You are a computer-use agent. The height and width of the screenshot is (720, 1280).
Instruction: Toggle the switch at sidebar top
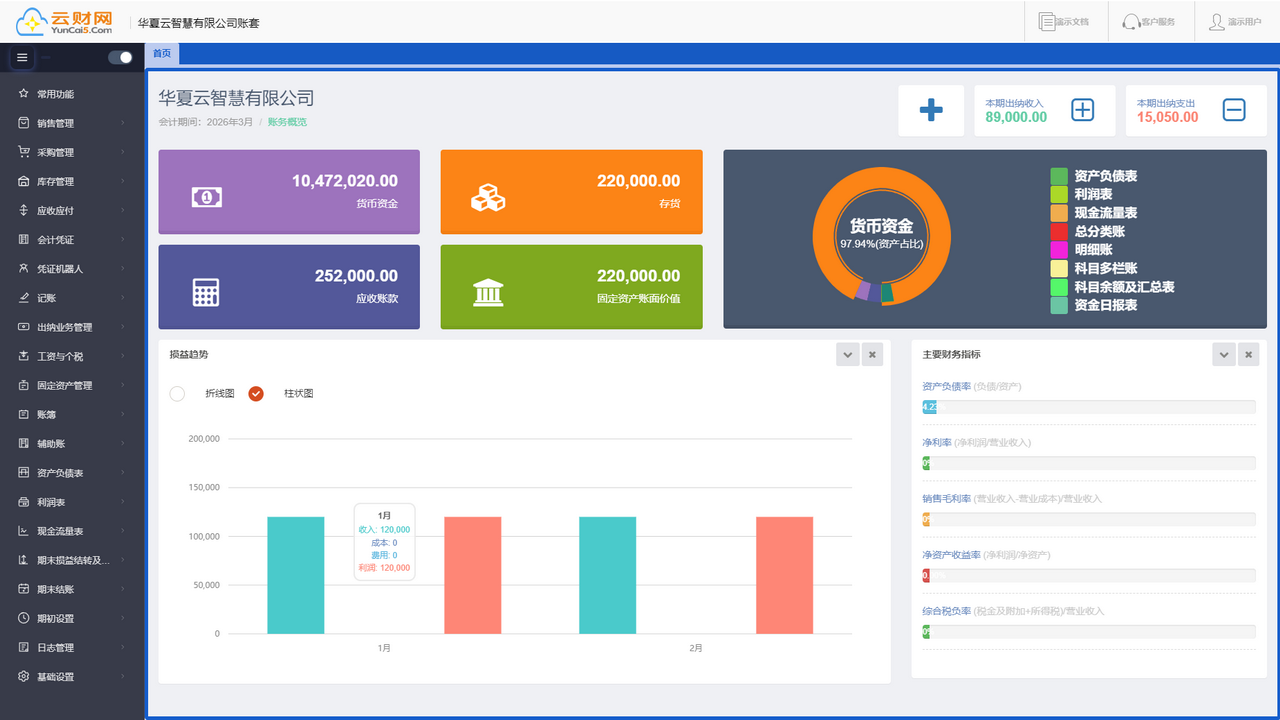120,57
